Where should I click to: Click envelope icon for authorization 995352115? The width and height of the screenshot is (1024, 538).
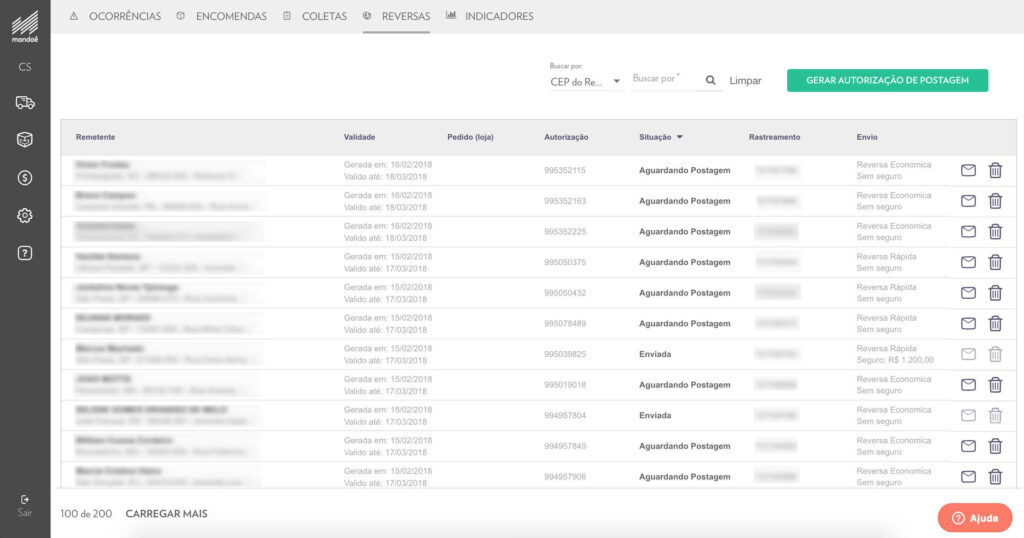point(967,171)
